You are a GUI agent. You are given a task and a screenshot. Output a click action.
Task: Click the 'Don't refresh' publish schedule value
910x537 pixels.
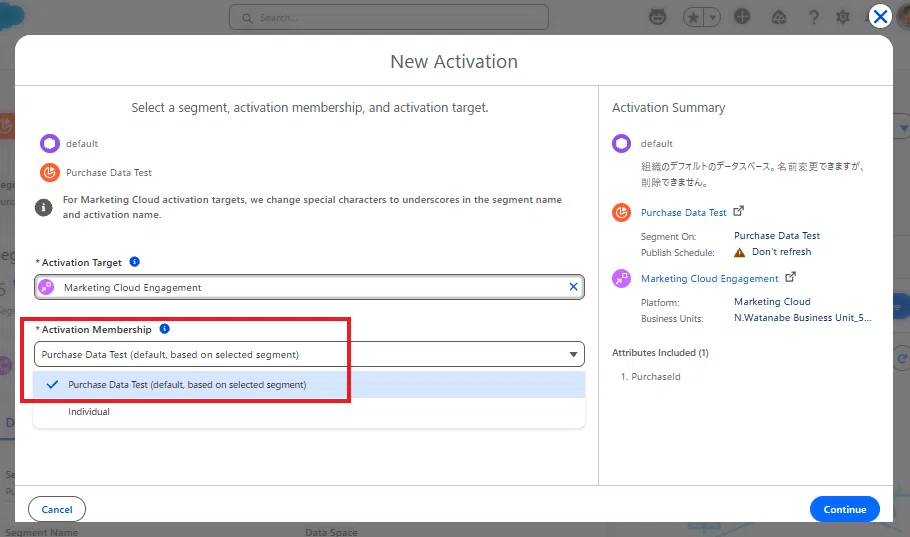782,252
